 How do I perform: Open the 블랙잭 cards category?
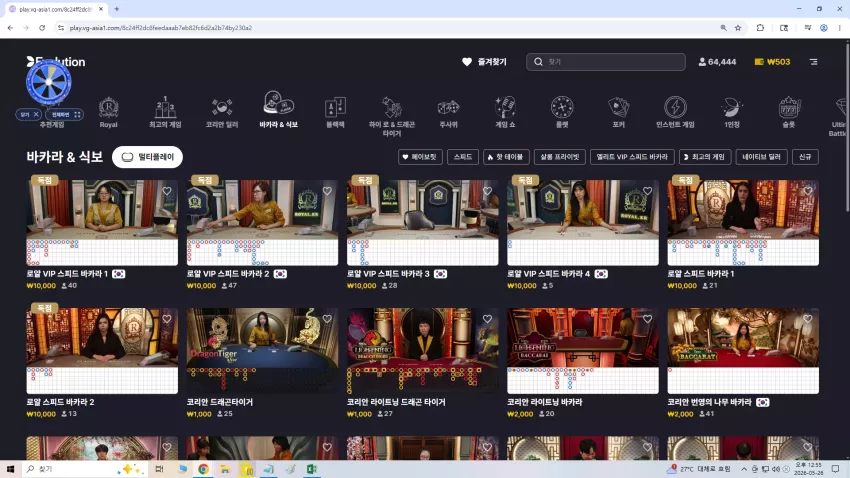pos(335,112)
